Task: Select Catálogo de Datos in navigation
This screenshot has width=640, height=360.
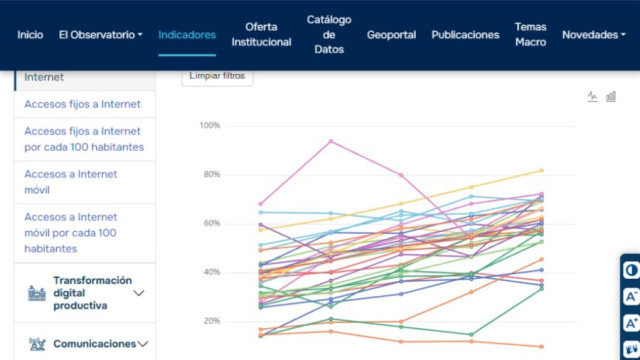Action: pyautogui.click(x=329, y=35)
